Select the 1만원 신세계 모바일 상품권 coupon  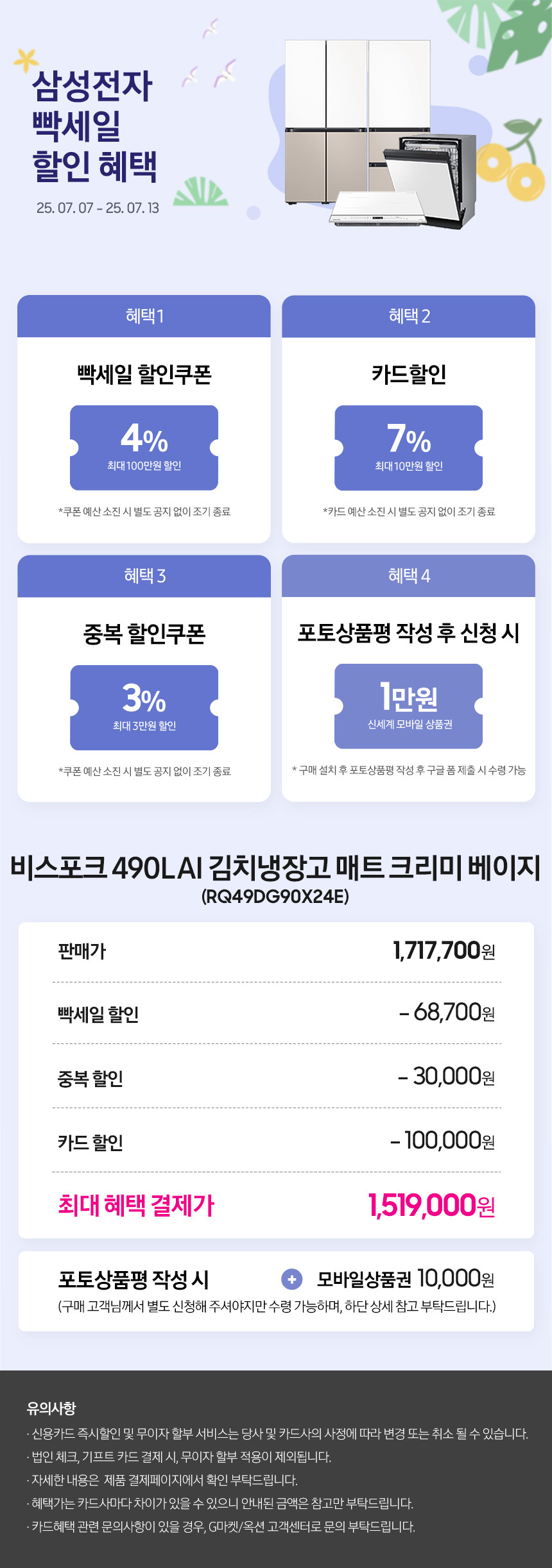409,706
